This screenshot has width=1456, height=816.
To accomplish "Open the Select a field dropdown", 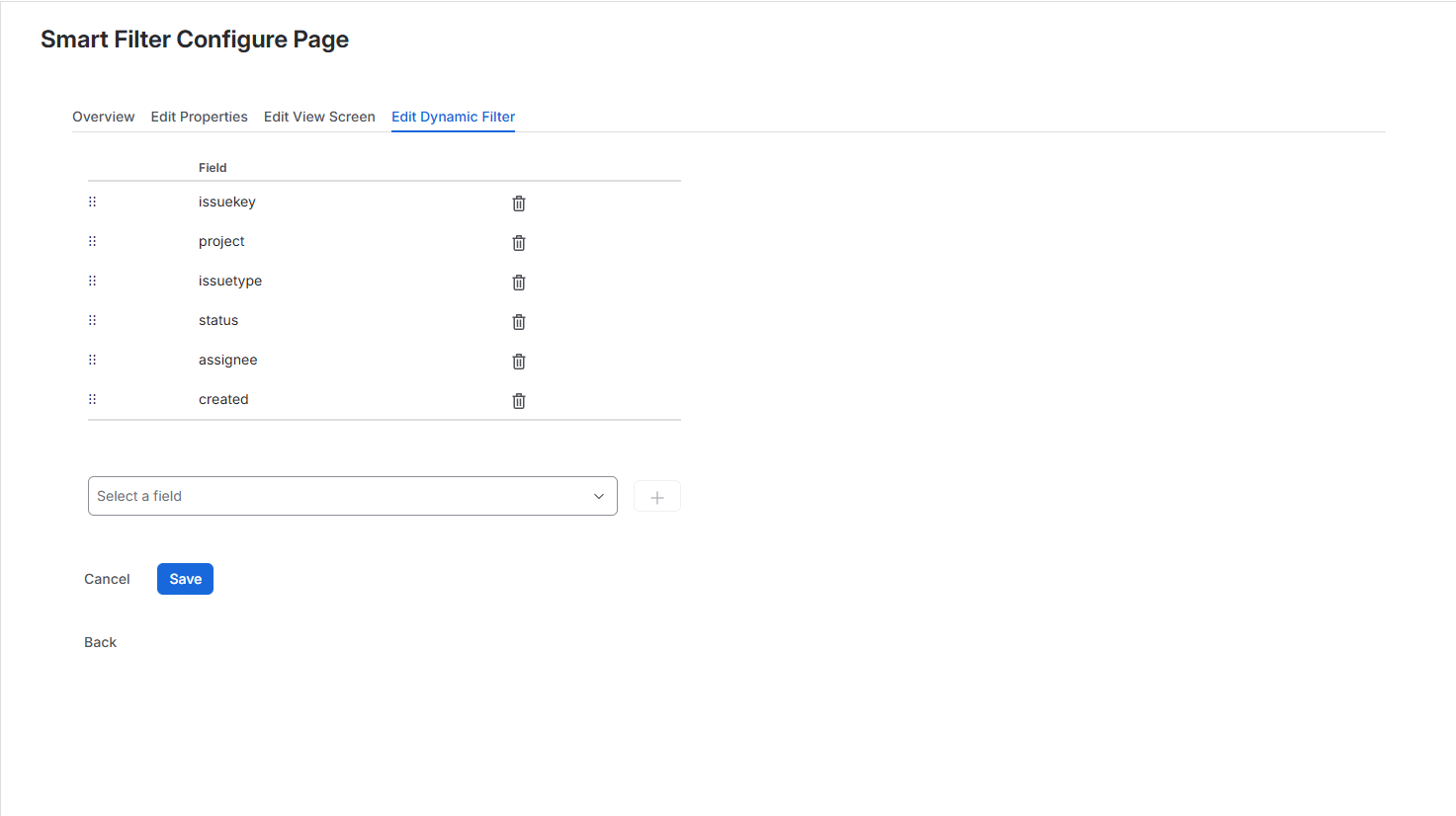I will click(353, 496).
